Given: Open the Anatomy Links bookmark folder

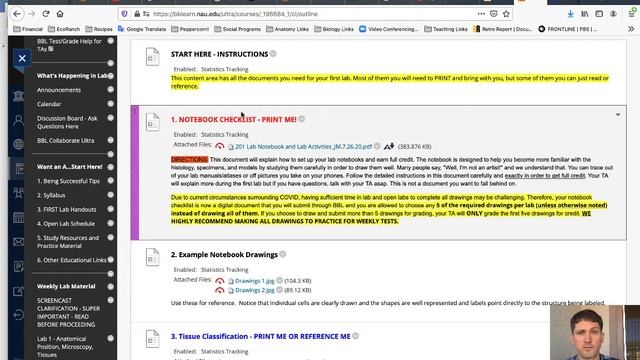Looking at the screenshot, I should 287,29.
